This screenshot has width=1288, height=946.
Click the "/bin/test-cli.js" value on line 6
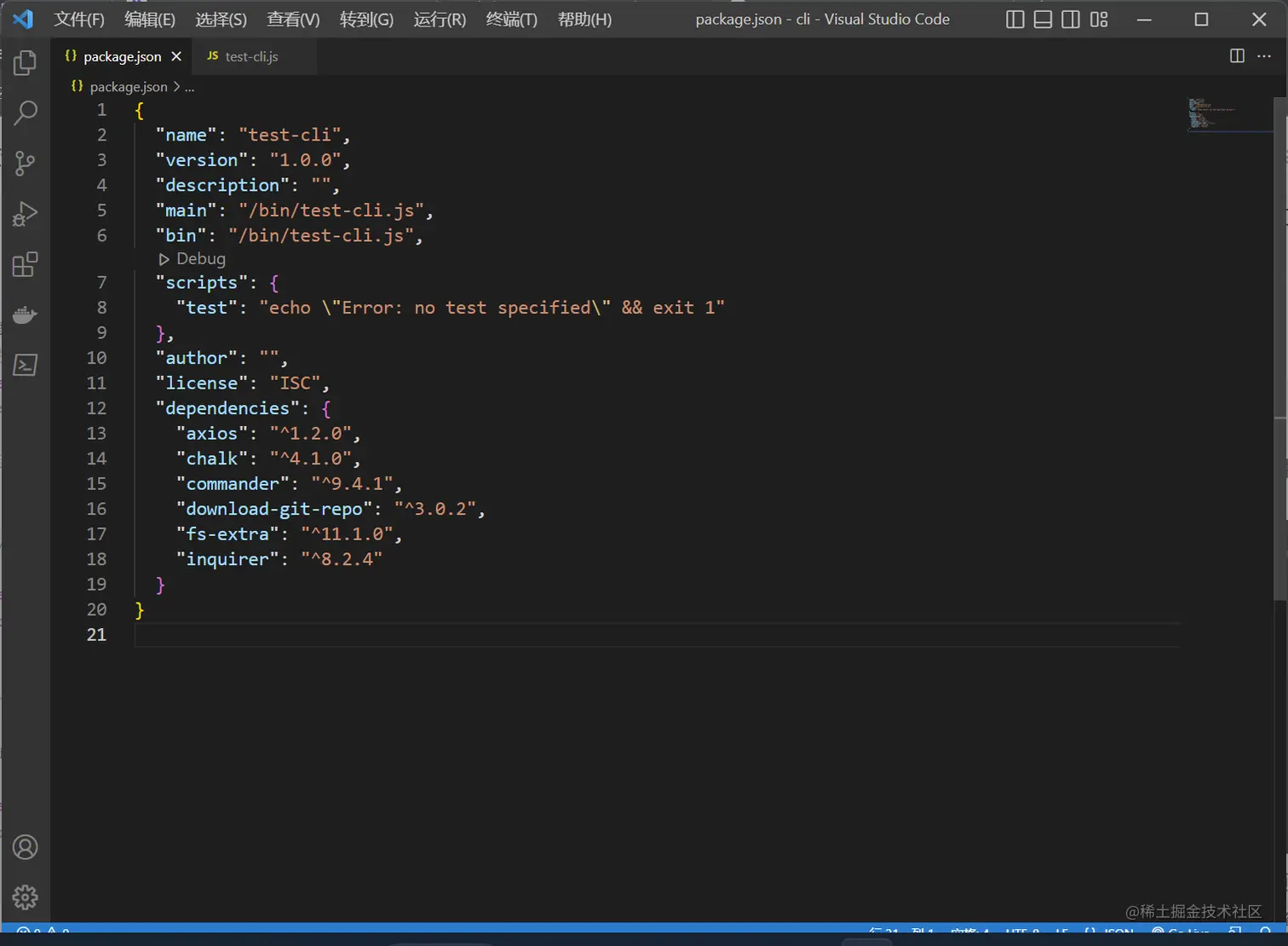(x=321, y=235)
